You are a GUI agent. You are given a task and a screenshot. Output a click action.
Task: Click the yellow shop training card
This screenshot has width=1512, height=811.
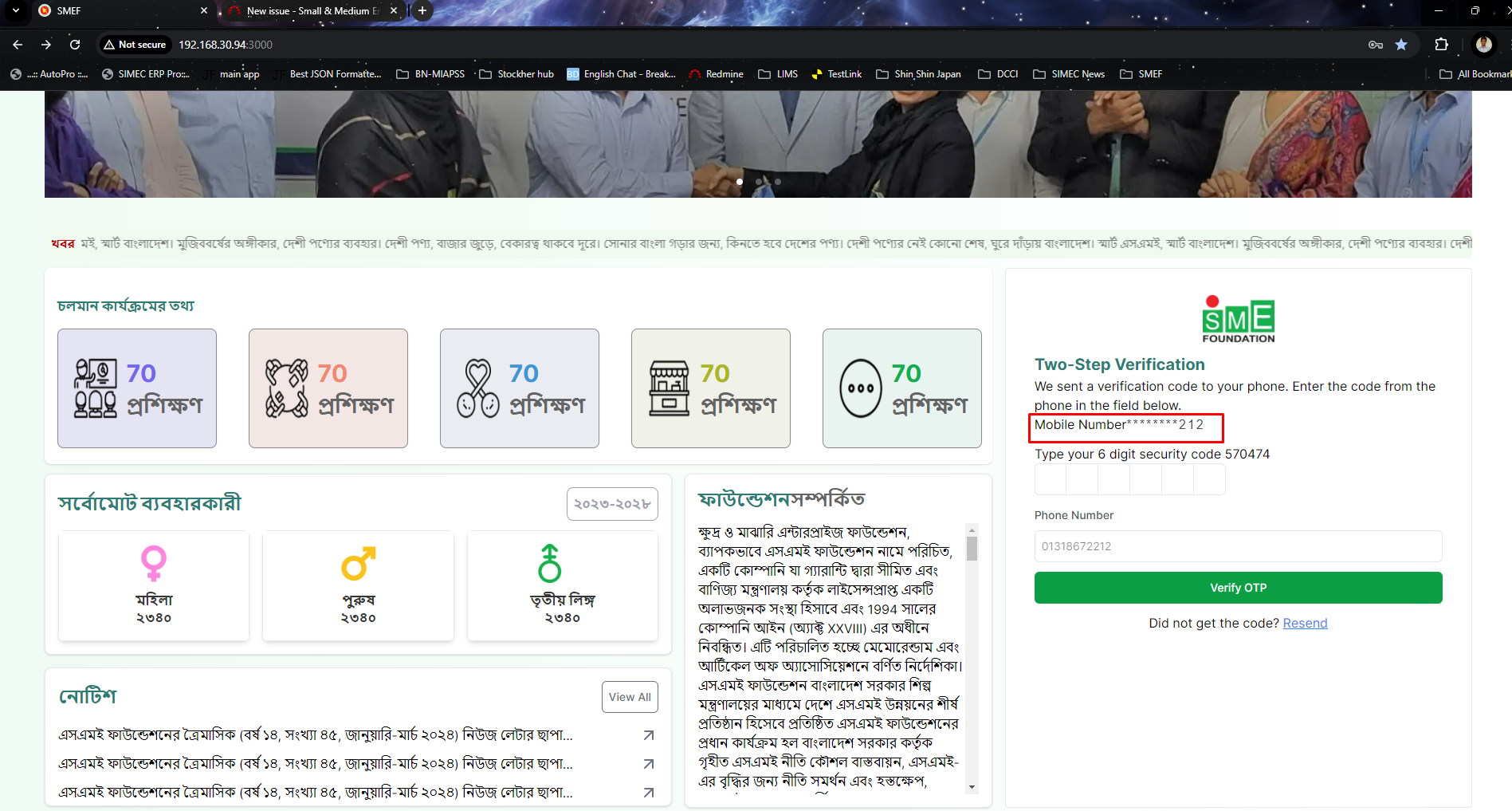pos(711,388)
